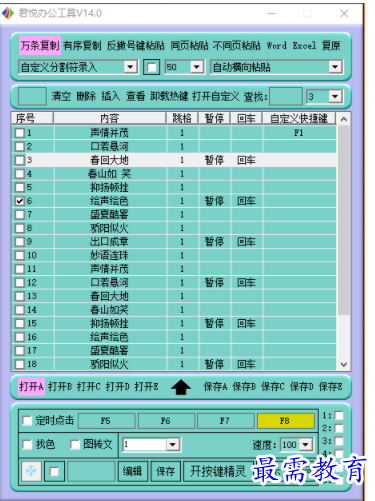Click the 删除 button

[x=86, y=97]
